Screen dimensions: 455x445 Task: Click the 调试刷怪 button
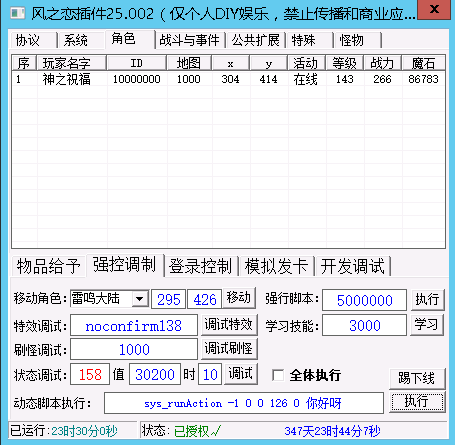[x=229, y=349]
